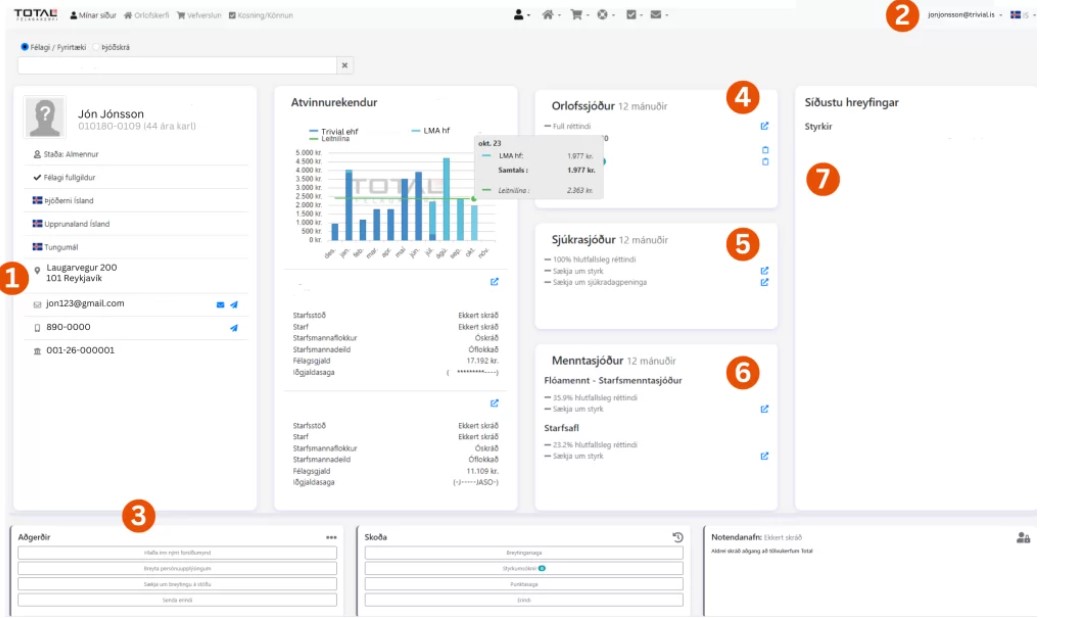This screenshot has height=618, width=1066.
Task: Click the user lock icon in the Notendanafn panel
Action: (x=1023, y=537)
